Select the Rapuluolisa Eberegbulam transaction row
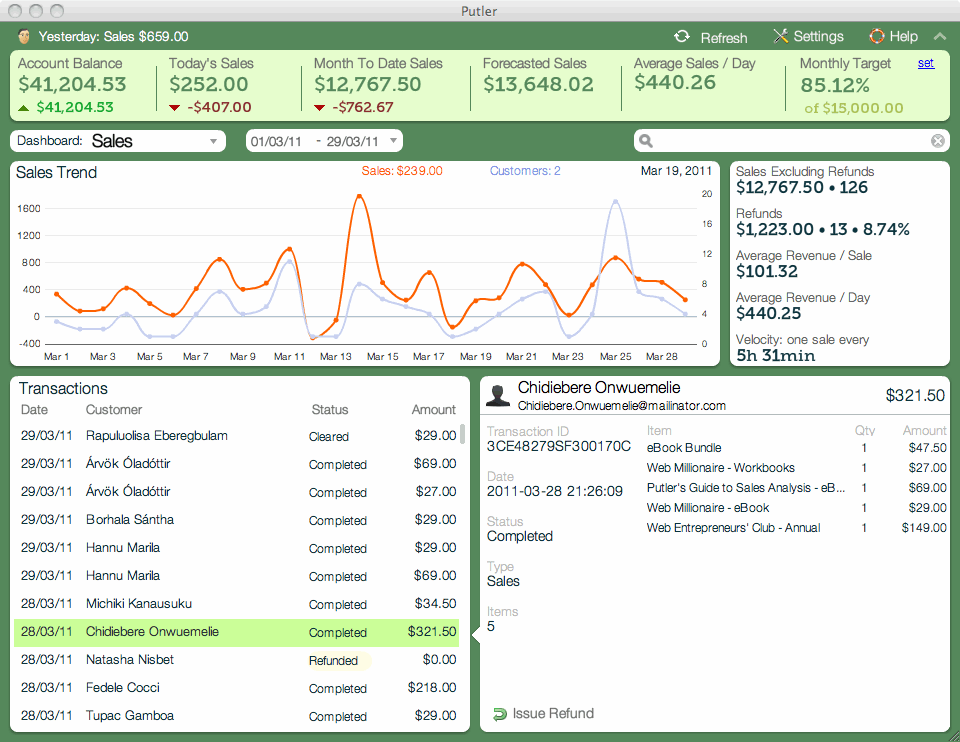The image size is (960, 742). click(237, 436)
